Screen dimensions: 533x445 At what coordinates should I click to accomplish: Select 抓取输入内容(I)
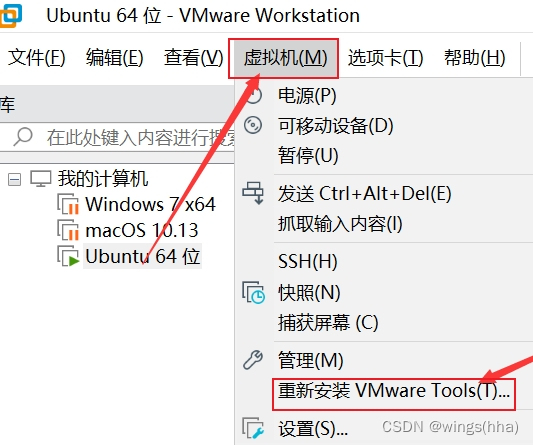tap(340, 224)
